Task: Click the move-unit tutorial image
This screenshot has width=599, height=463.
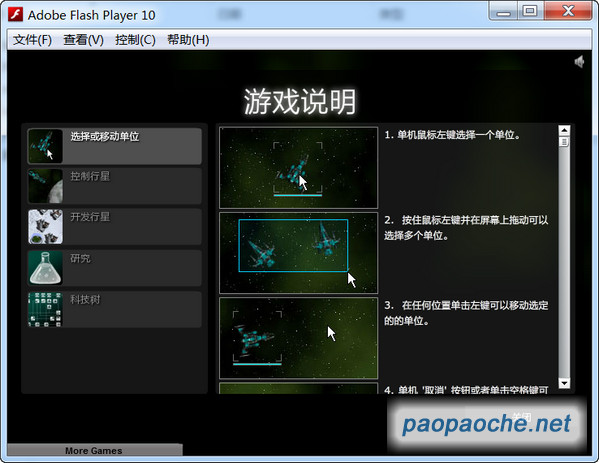Action: pos(298,338)
